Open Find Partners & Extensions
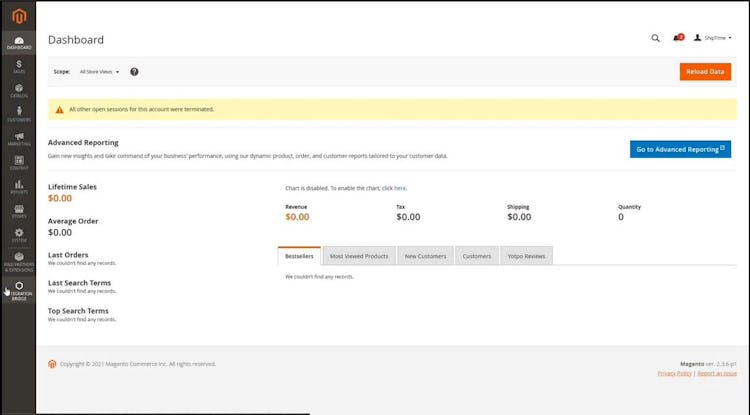Viewport: 750px width, 415px height. pyautogui.click(x=19, y=262)
